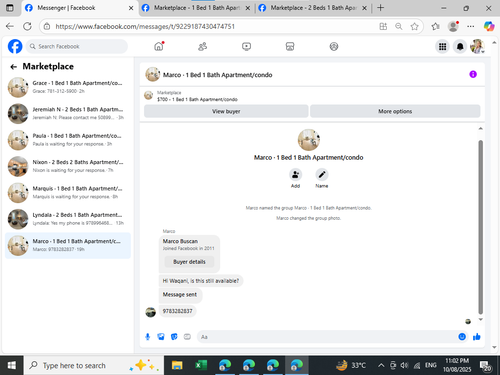The height and width of the screenshot is (375, 500).
Task: Open the Copilot icon in browser
Action: click(489, 26)
